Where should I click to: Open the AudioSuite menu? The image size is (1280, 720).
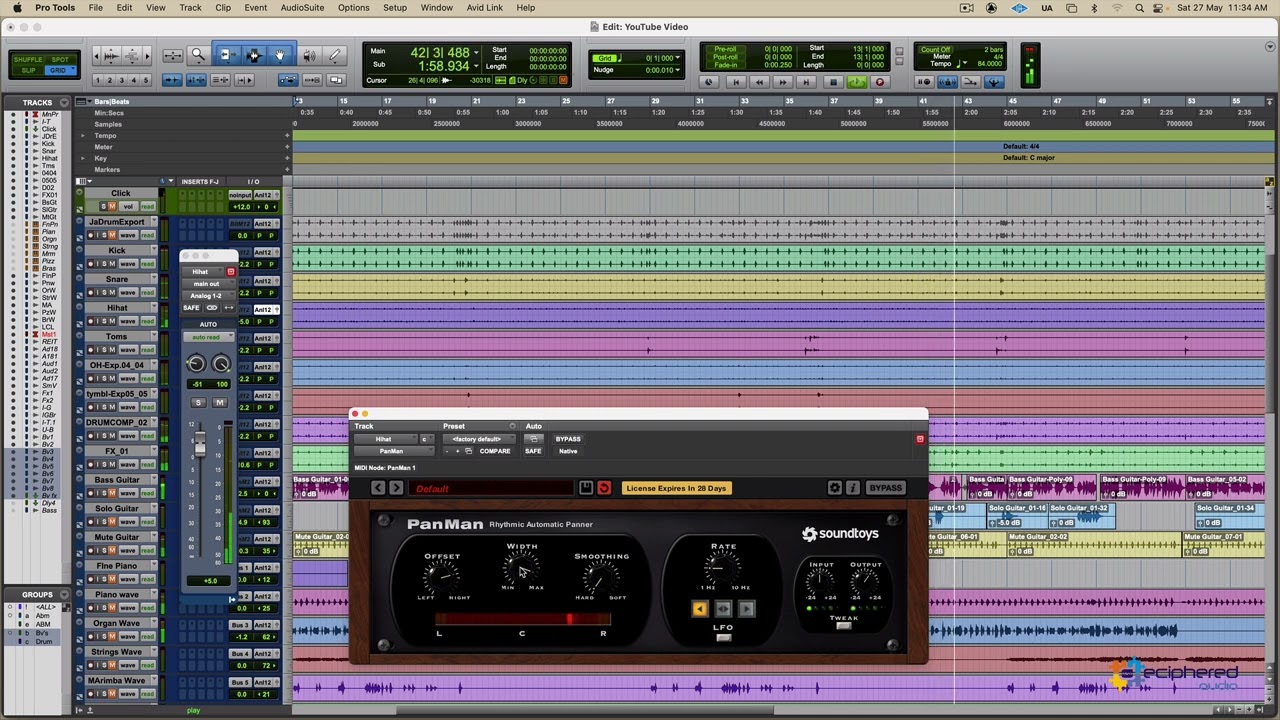click(x=302, y=8)
